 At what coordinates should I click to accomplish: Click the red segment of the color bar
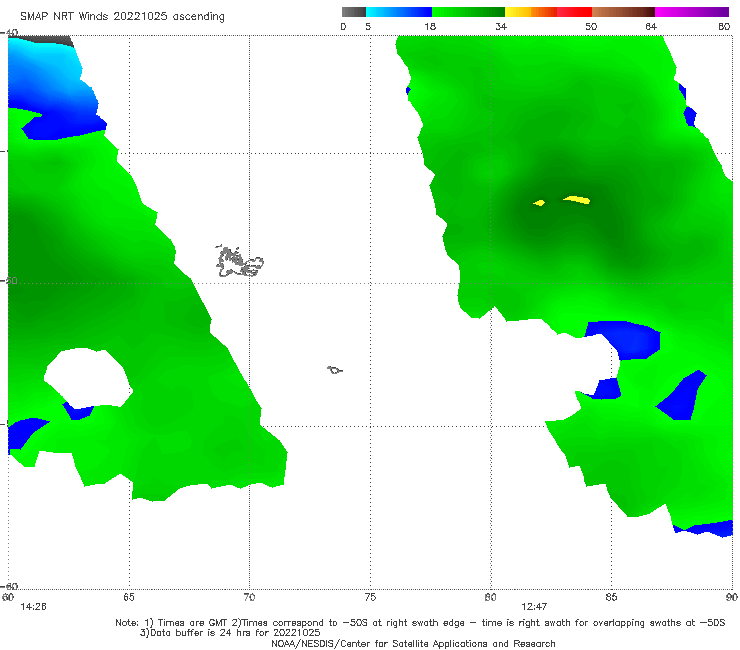coord(574,12)
